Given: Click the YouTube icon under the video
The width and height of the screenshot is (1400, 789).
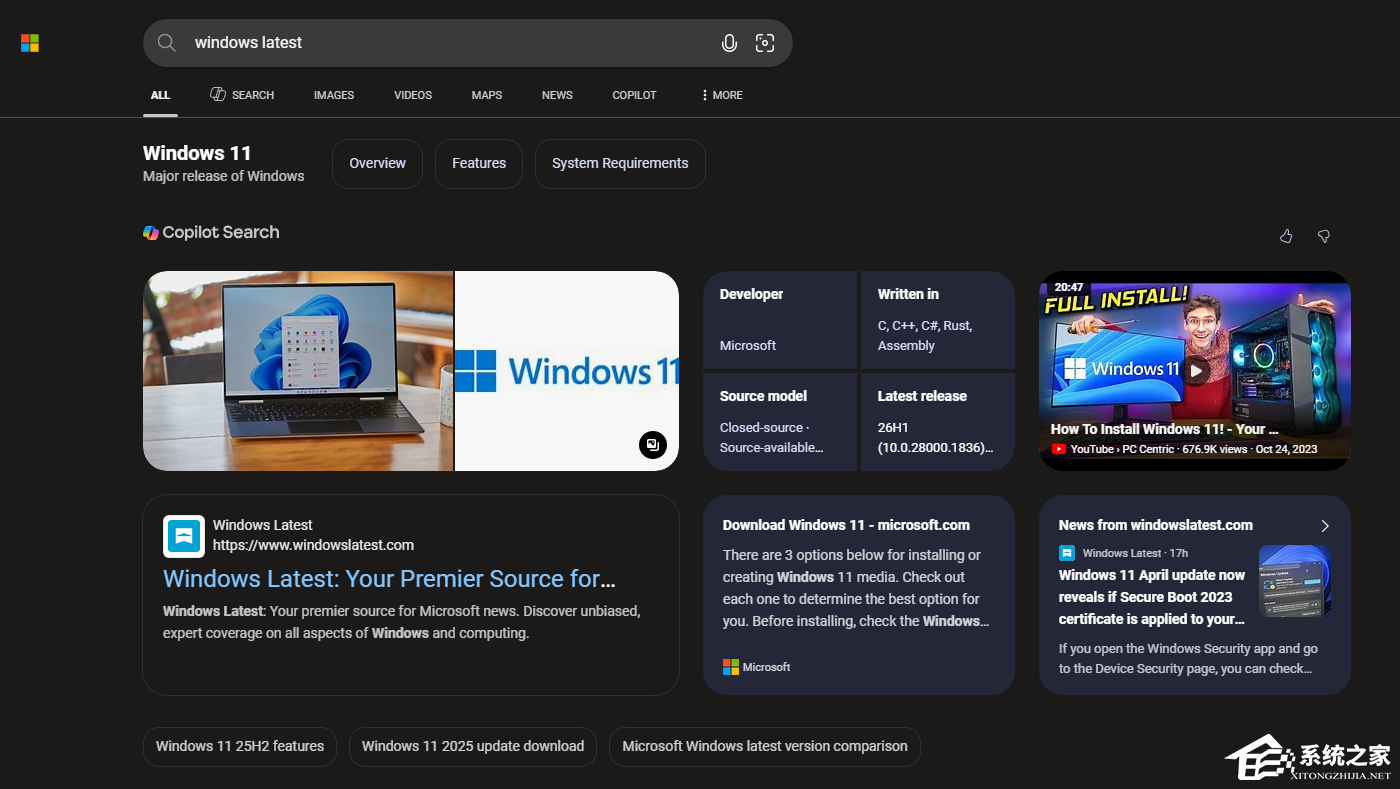Looking at the screenshot, I should (1059, 450).
